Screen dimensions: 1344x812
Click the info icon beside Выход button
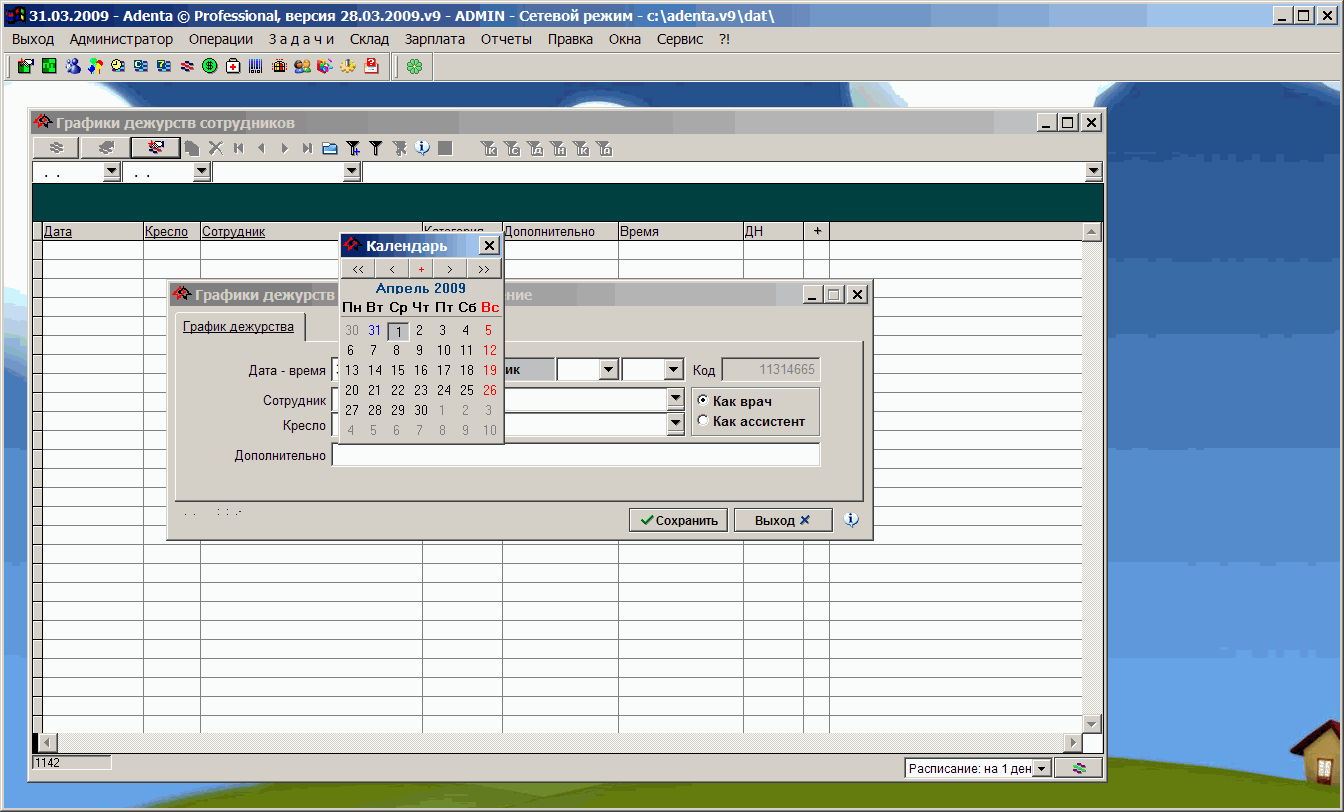pyautogui.click(x=851, y=520)
